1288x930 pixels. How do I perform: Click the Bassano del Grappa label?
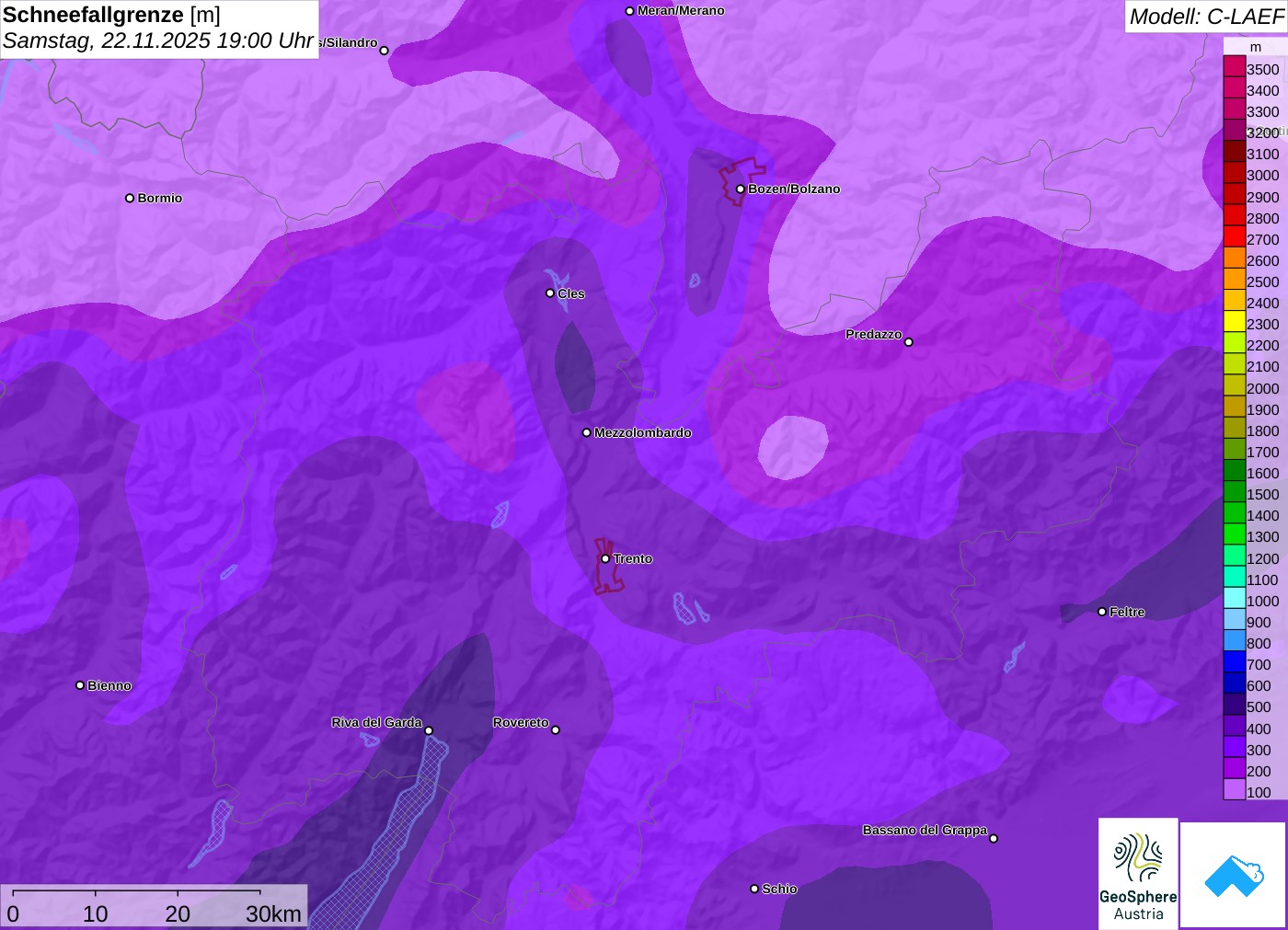925,830
